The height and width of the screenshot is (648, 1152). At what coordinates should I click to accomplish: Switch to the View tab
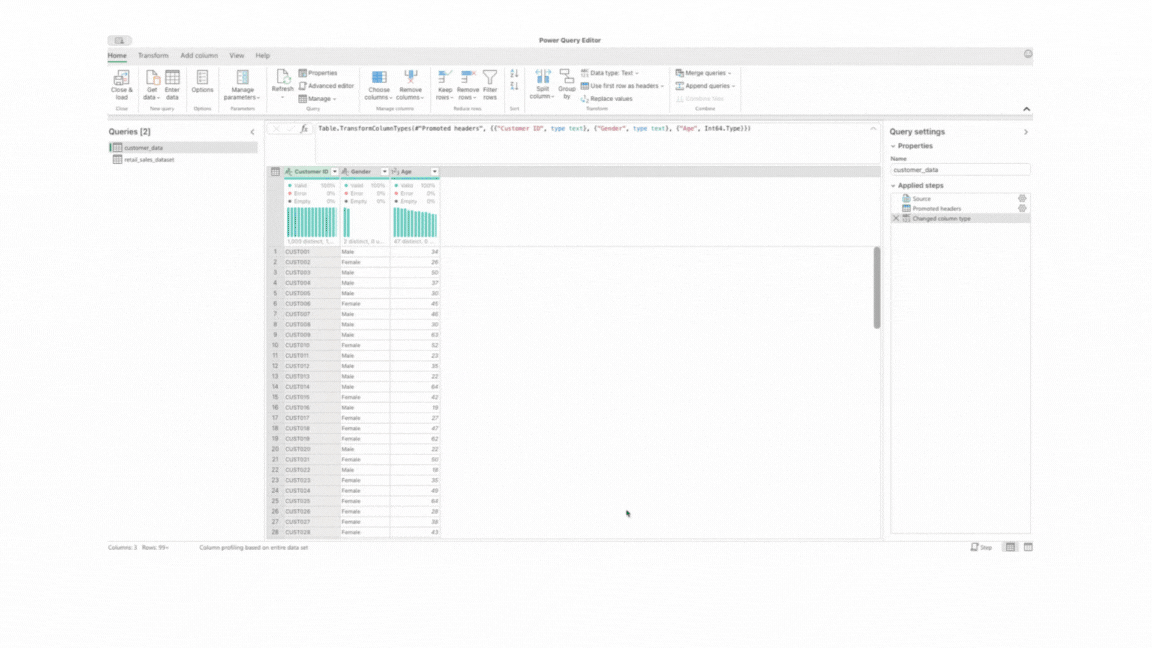pos(237,56)
